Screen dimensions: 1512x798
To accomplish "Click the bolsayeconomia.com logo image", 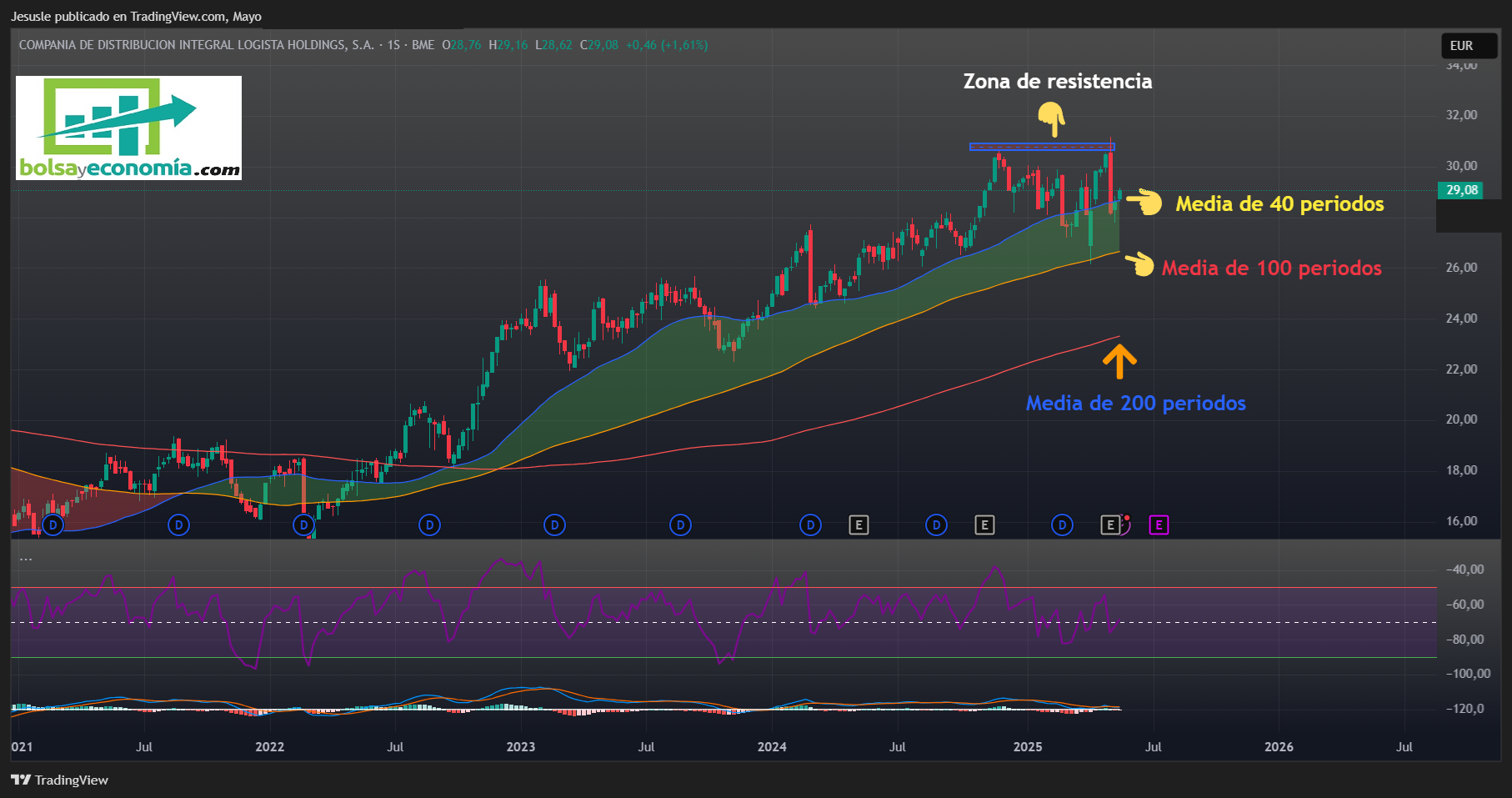I will [129, 128].
